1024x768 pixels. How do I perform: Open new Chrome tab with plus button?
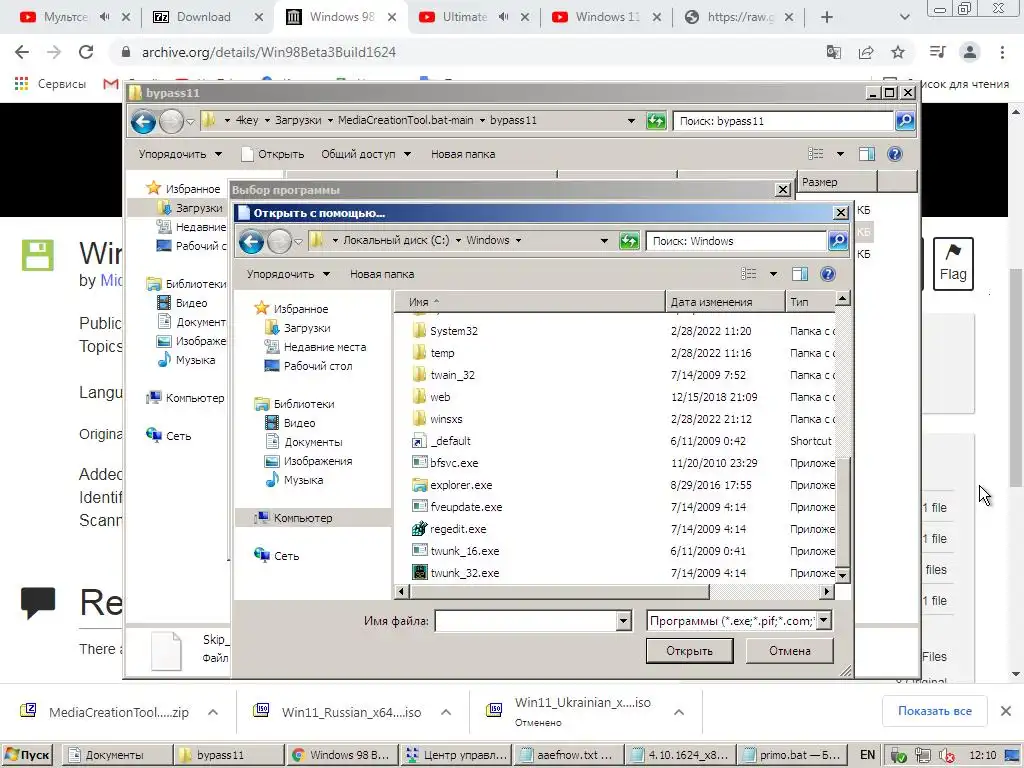point(827,17)
